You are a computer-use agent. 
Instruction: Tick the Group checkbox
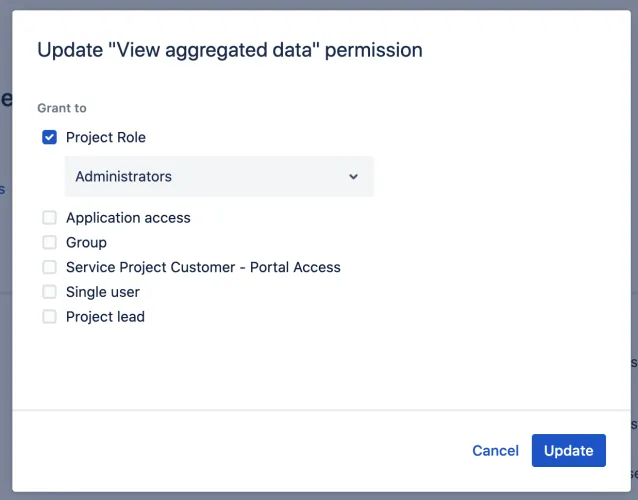(49, 242)
